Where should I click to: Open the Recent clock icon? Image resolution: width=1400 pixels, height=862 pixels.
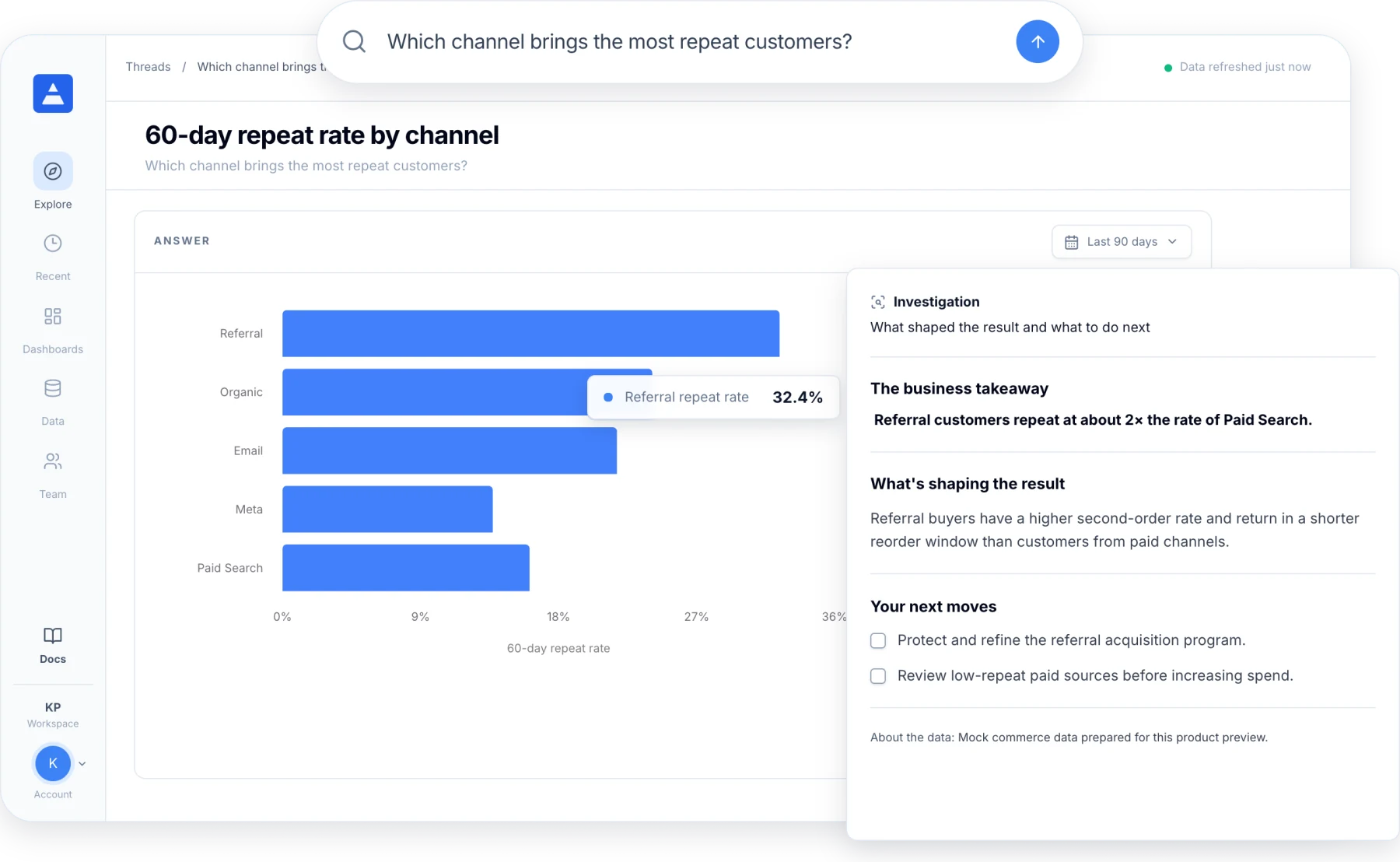tap(53, 244)
